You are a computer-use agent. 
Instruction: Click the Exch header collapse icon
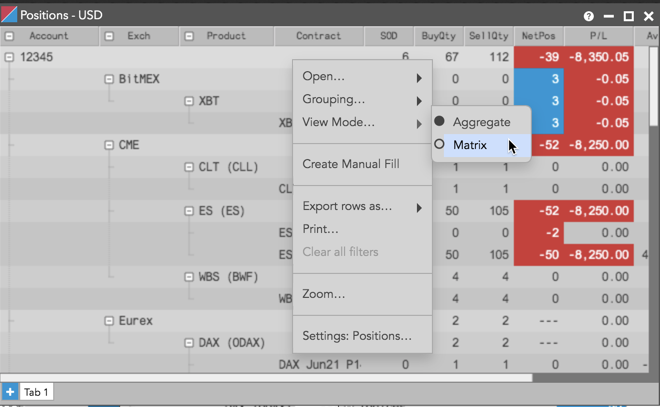click(x=109, y=36)
